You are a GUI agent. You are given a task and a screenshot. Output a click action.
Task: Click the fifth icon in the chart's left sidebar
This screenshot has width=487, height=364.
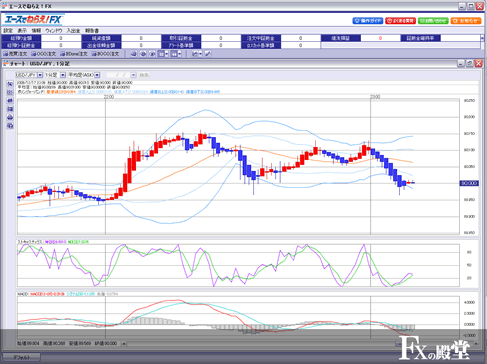(x=10, y=117)
